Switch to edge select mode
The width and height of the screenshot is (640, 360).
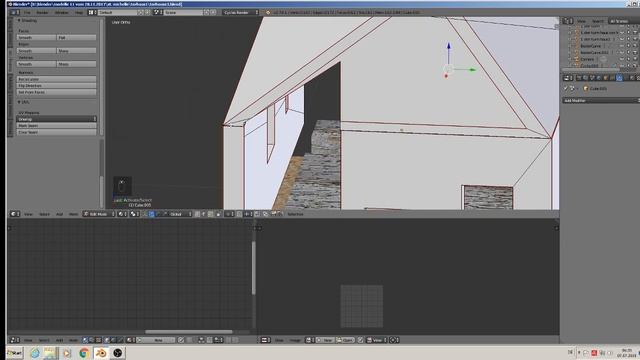tap(204, 214)
